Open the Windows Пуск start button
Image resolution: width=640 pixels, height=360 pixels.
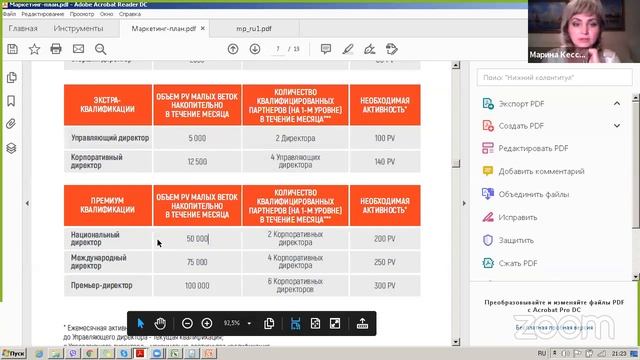pos(13,353)
